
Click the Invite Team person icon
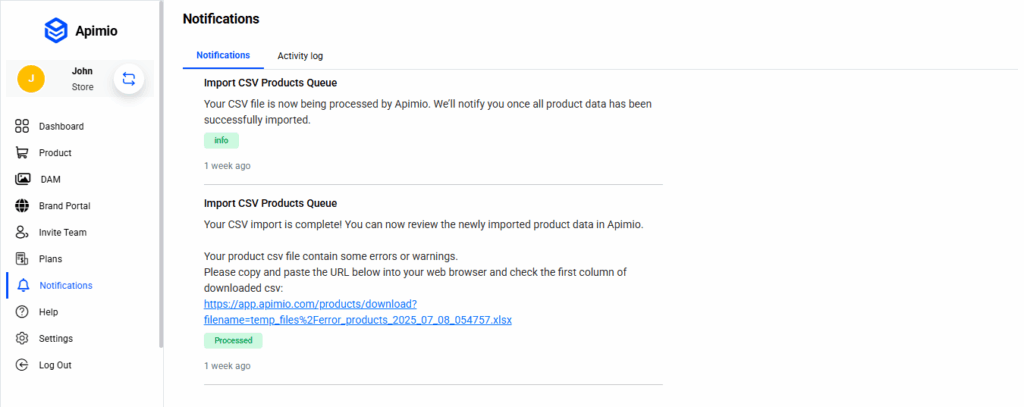click(x=22, y=232)
